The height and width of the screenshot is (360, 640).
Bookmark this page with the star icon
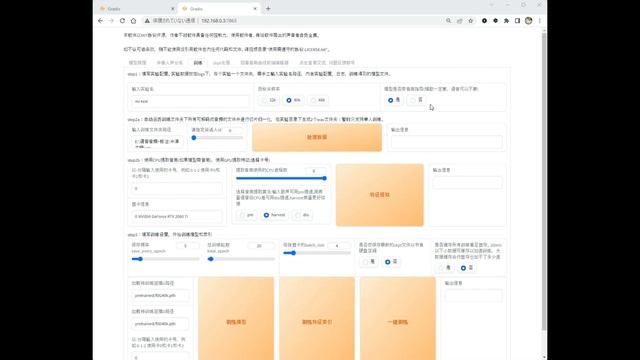point(471,20)
